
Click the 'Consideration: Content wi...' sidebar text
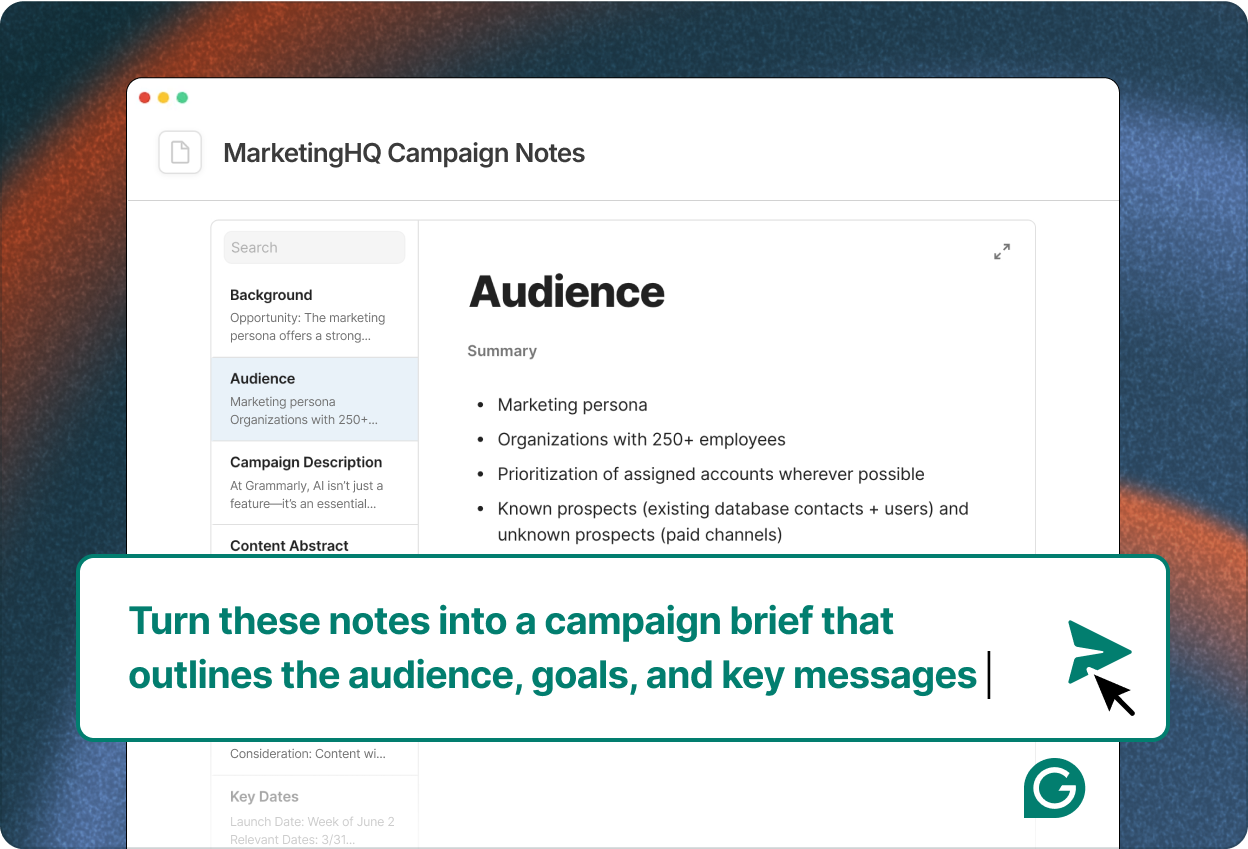(308, 754)
